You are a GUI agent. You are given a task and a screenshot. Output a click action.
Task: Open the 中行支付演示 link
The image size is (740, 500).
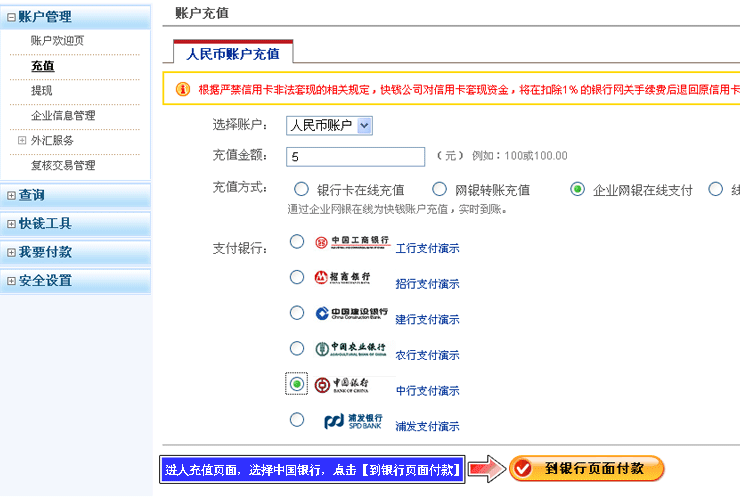[x=427, y=390]
